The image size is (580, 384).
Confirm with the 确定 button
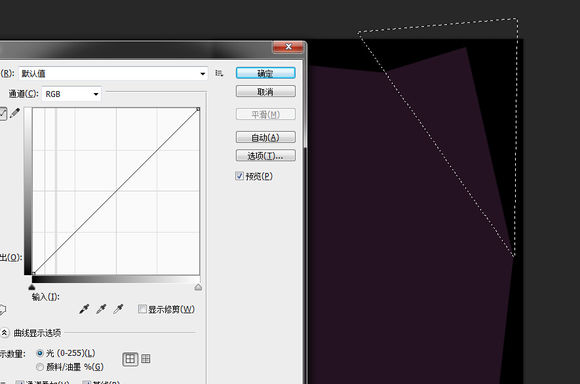(266, 73)
